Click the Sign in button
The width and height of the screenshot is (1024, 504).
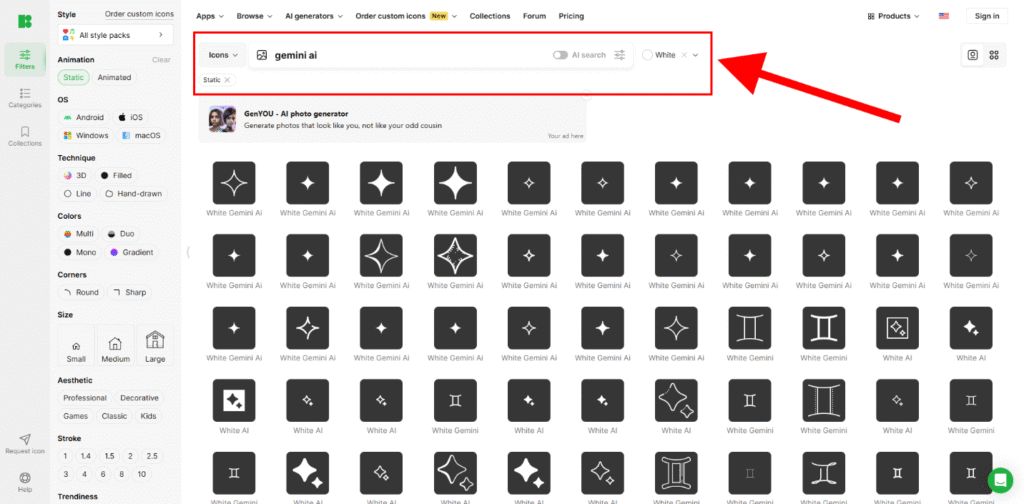(x=986, y=16)
